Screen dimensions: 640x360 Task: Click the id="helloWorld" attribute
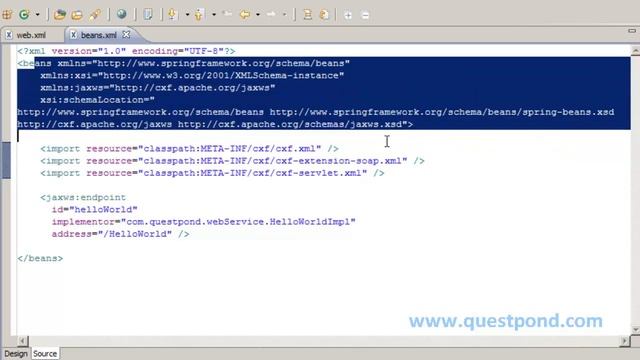click(94, 210)
